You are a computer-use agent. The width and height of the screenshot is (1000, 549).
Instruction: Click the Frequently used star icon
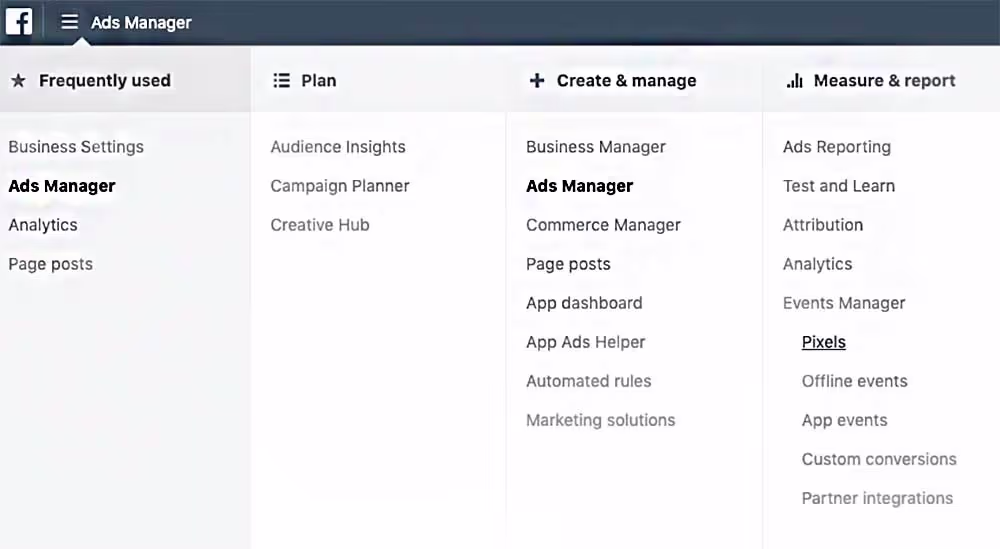pos(18,80)
